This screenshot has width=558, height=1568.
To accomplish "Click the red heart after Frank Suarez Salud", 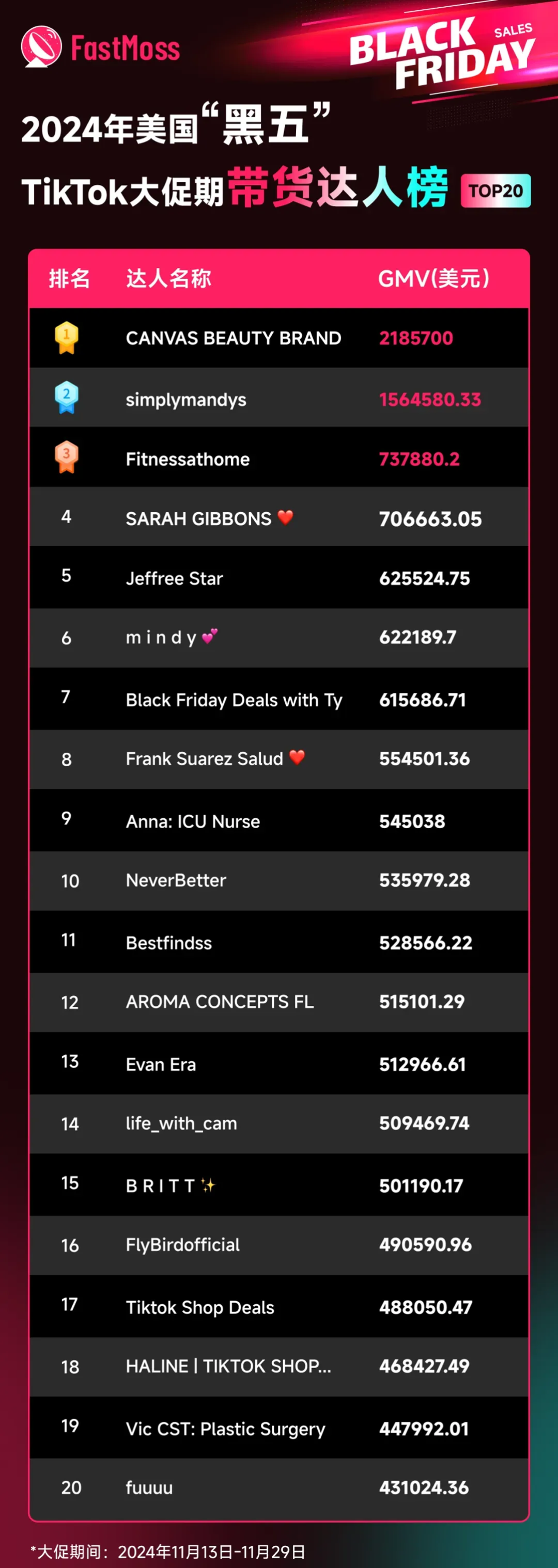I will 297,757.
